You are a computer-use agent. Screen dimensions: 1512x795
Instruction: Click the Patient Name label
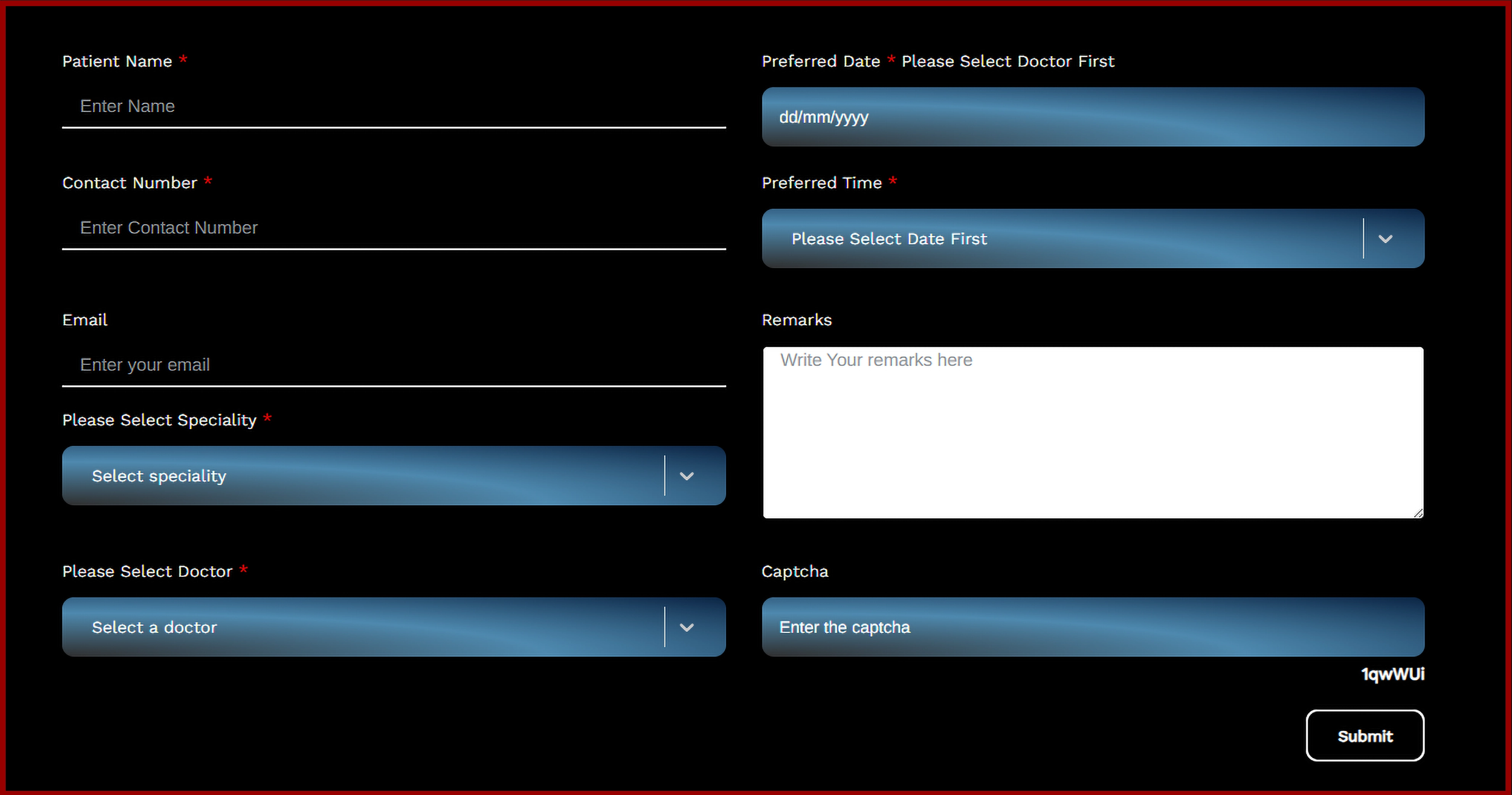[118, 61]
